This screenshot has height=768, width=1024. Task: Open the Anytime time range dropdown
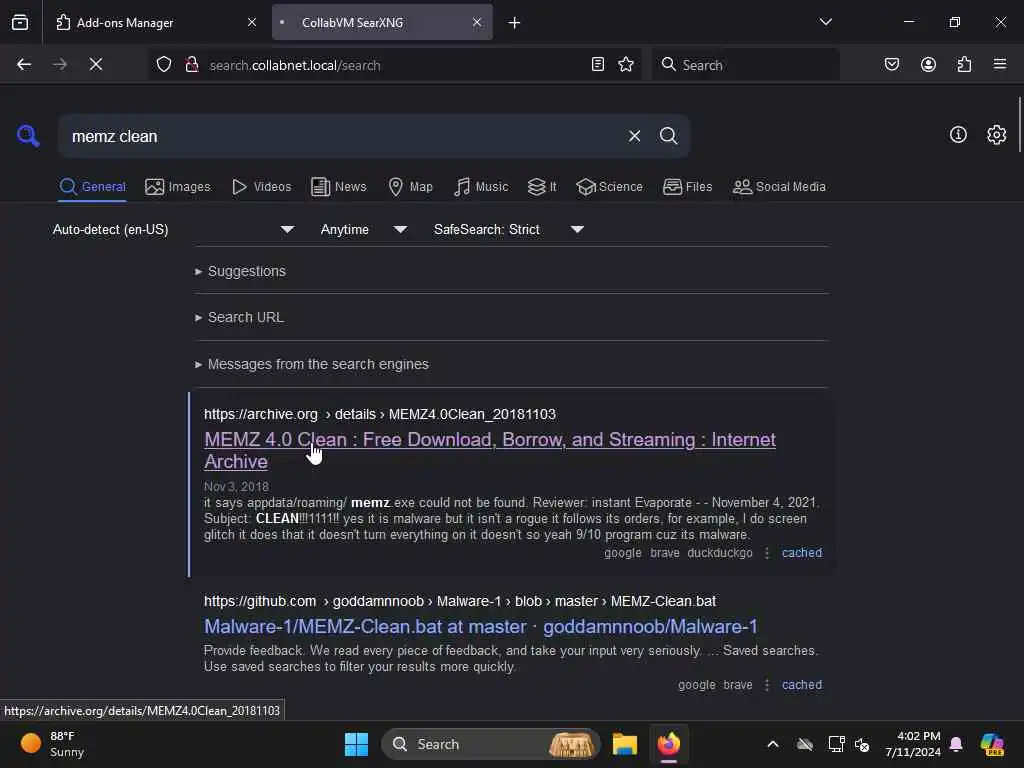(363, 229)
